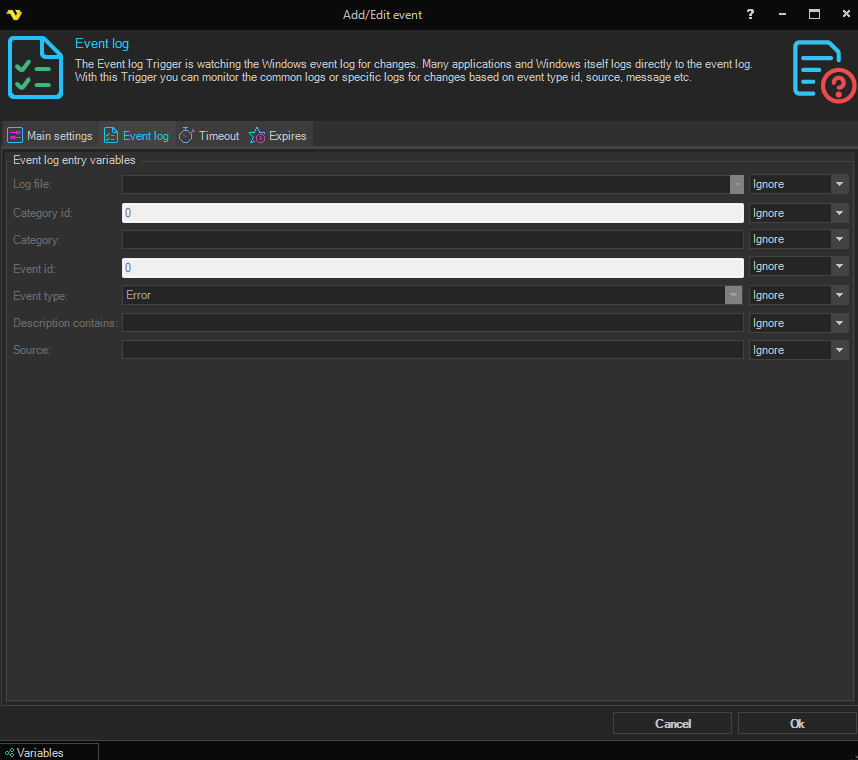Click the Event log checklist icon
The height and width of the screenshot is (760, 858).
(x=36, y=67)
